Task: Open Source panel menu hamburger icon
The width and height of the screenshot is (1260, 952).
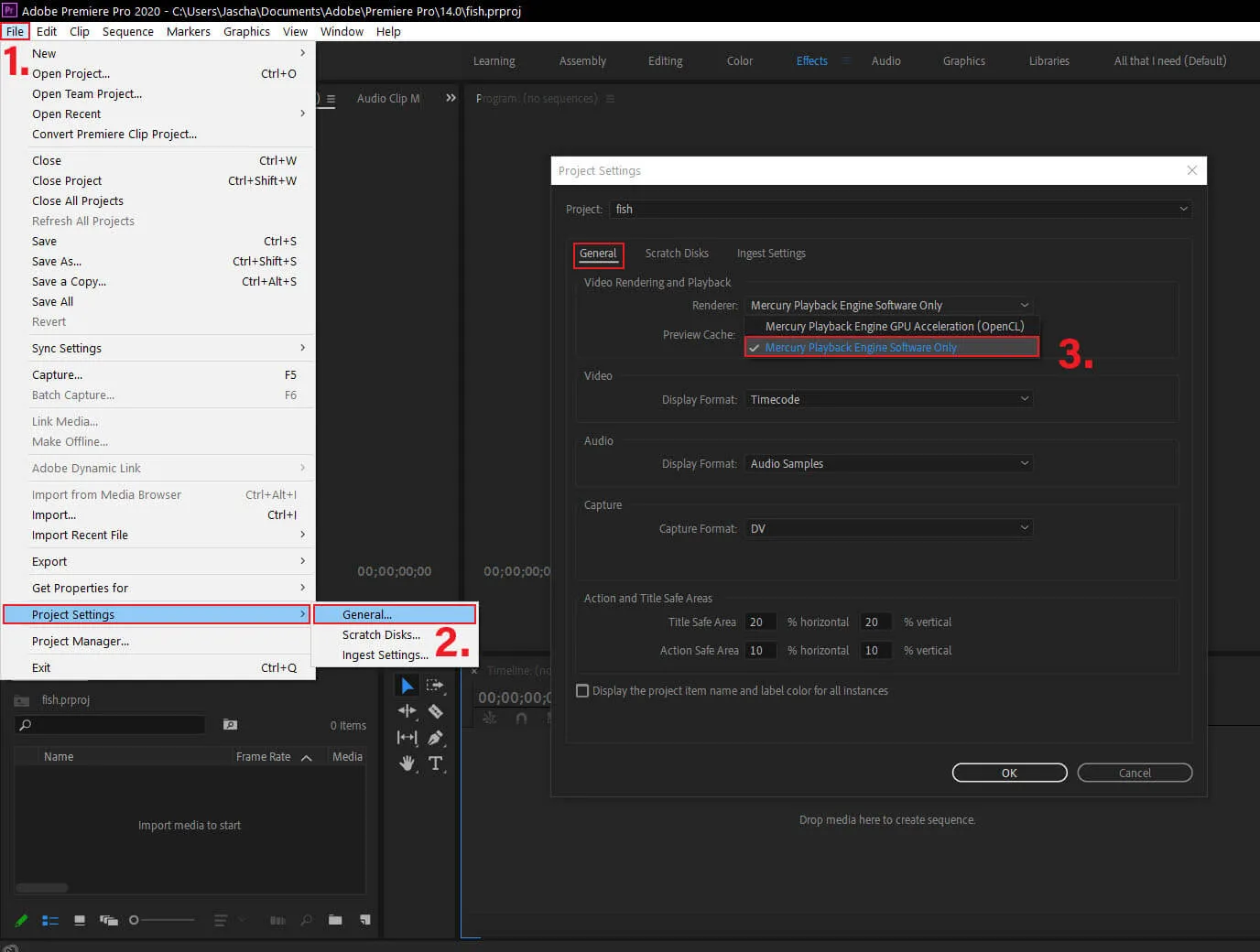Action: pos(331,99)
